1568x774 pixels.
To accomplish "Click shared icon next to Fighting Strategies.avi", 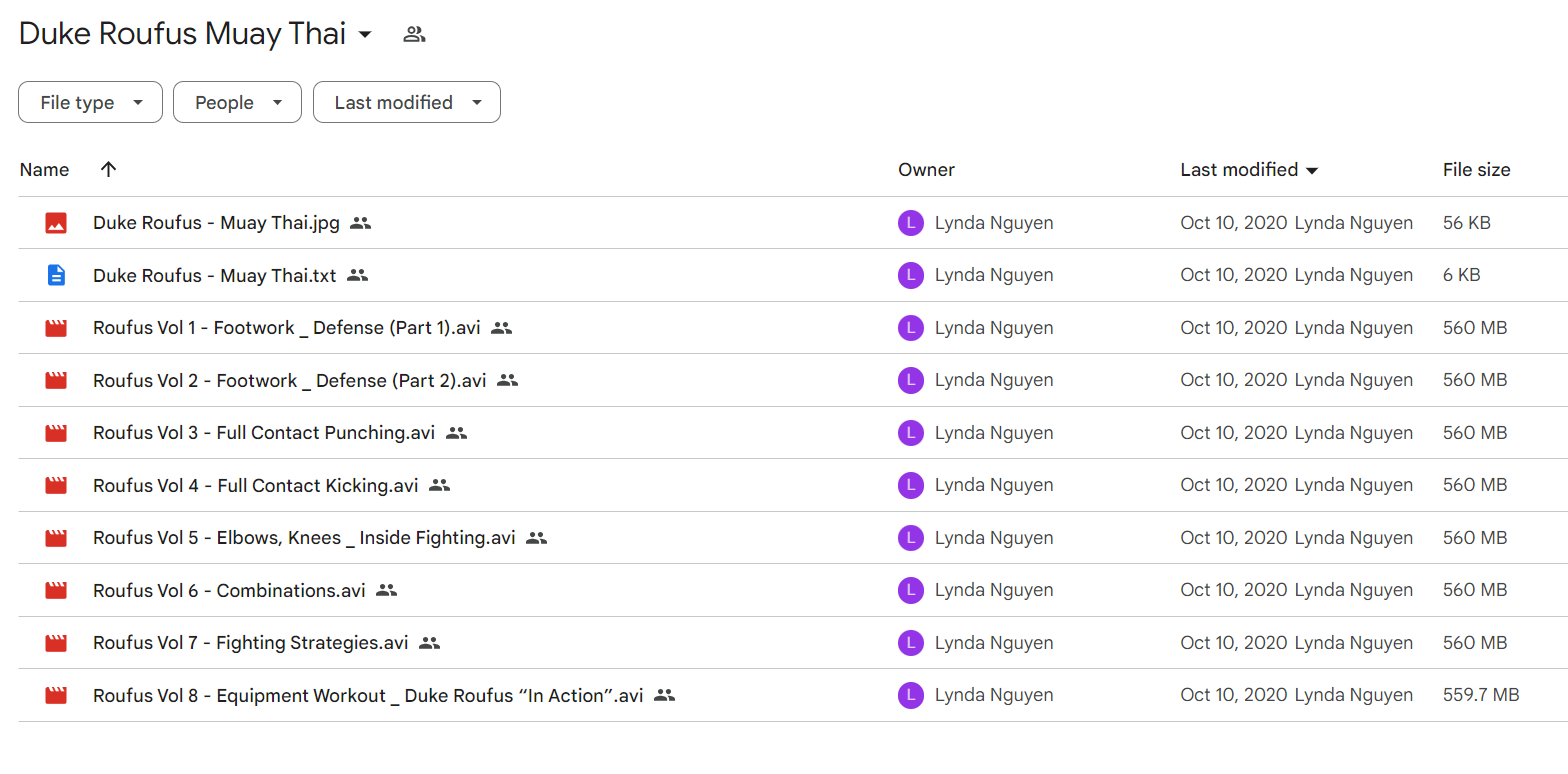I will pos(430,643).
